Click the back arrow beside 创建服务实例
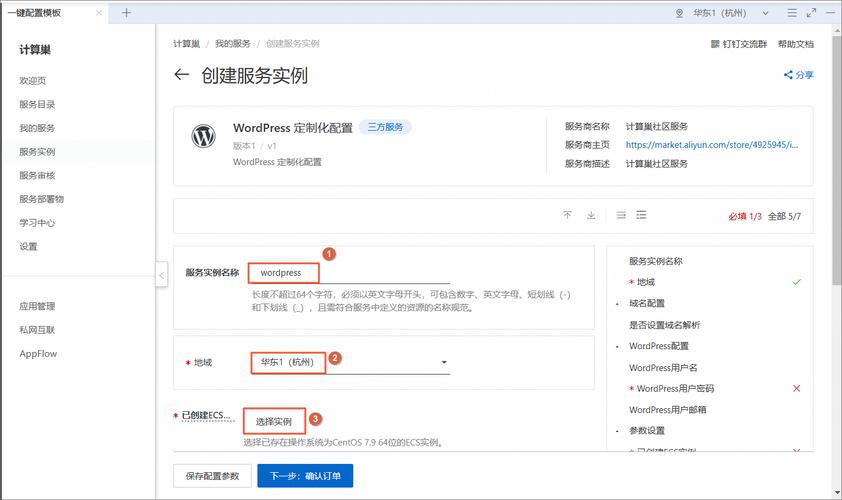Screen dimensions: 842x500 pos(182,75)
